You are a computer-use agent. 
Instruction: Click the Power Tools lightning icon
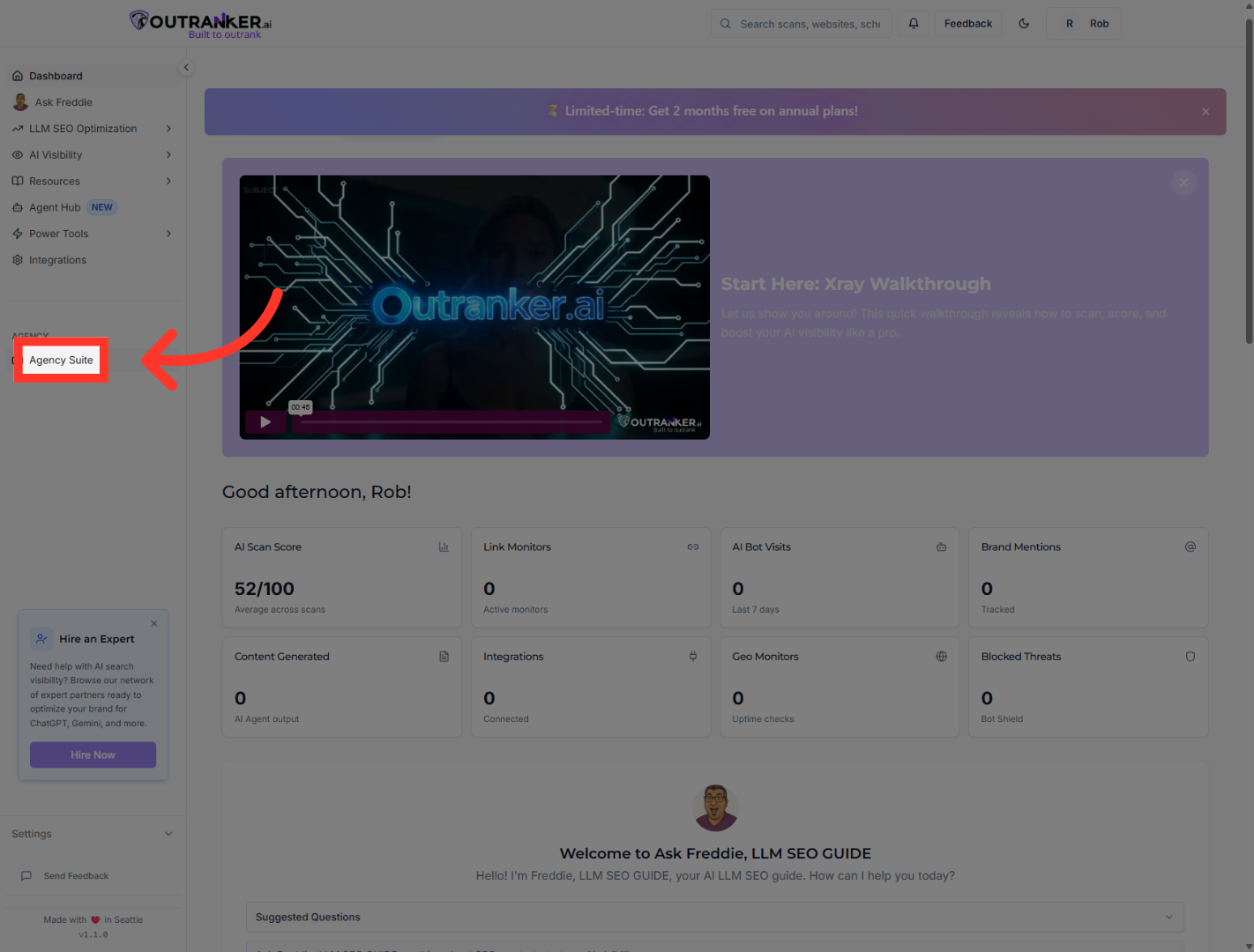coord(18,234)
